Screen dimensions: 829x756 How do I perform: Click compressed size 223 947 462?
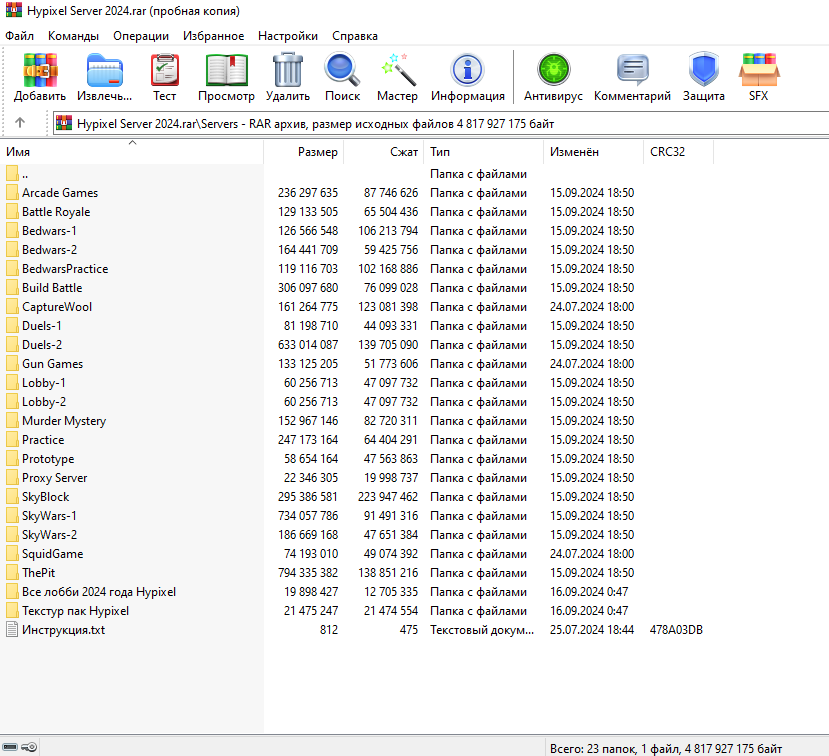coord(388,497)
